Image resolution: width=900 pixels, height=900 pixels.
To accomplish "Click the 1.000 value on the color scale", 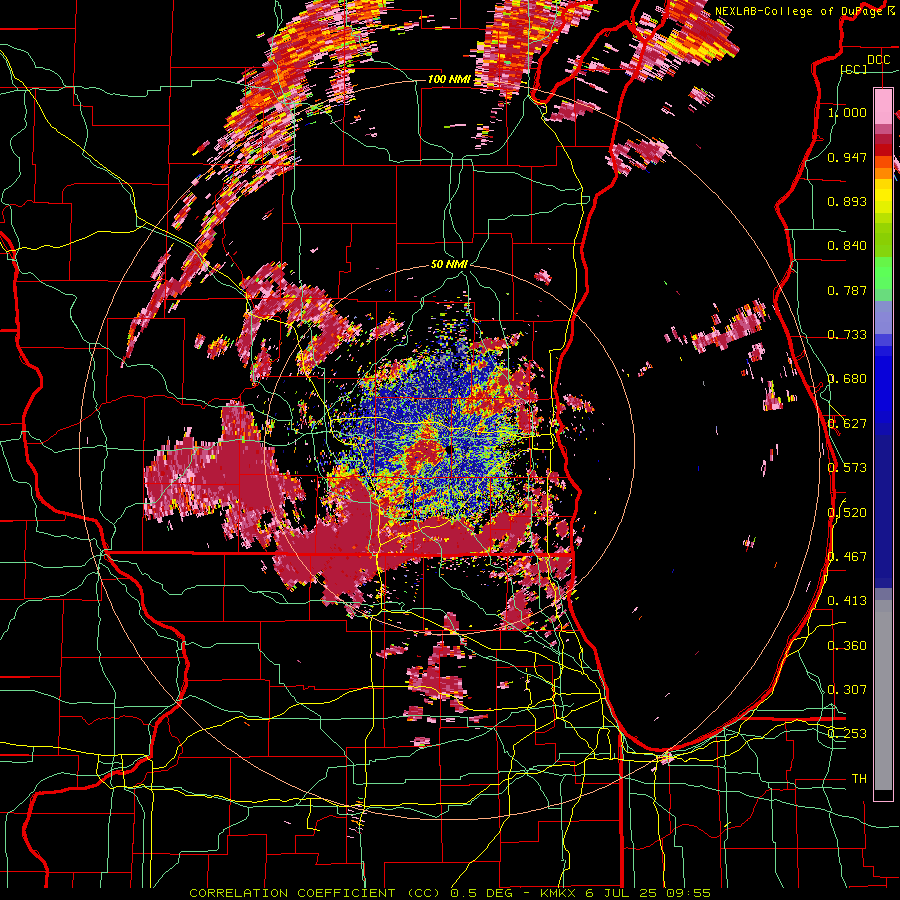I will (847, 112).
